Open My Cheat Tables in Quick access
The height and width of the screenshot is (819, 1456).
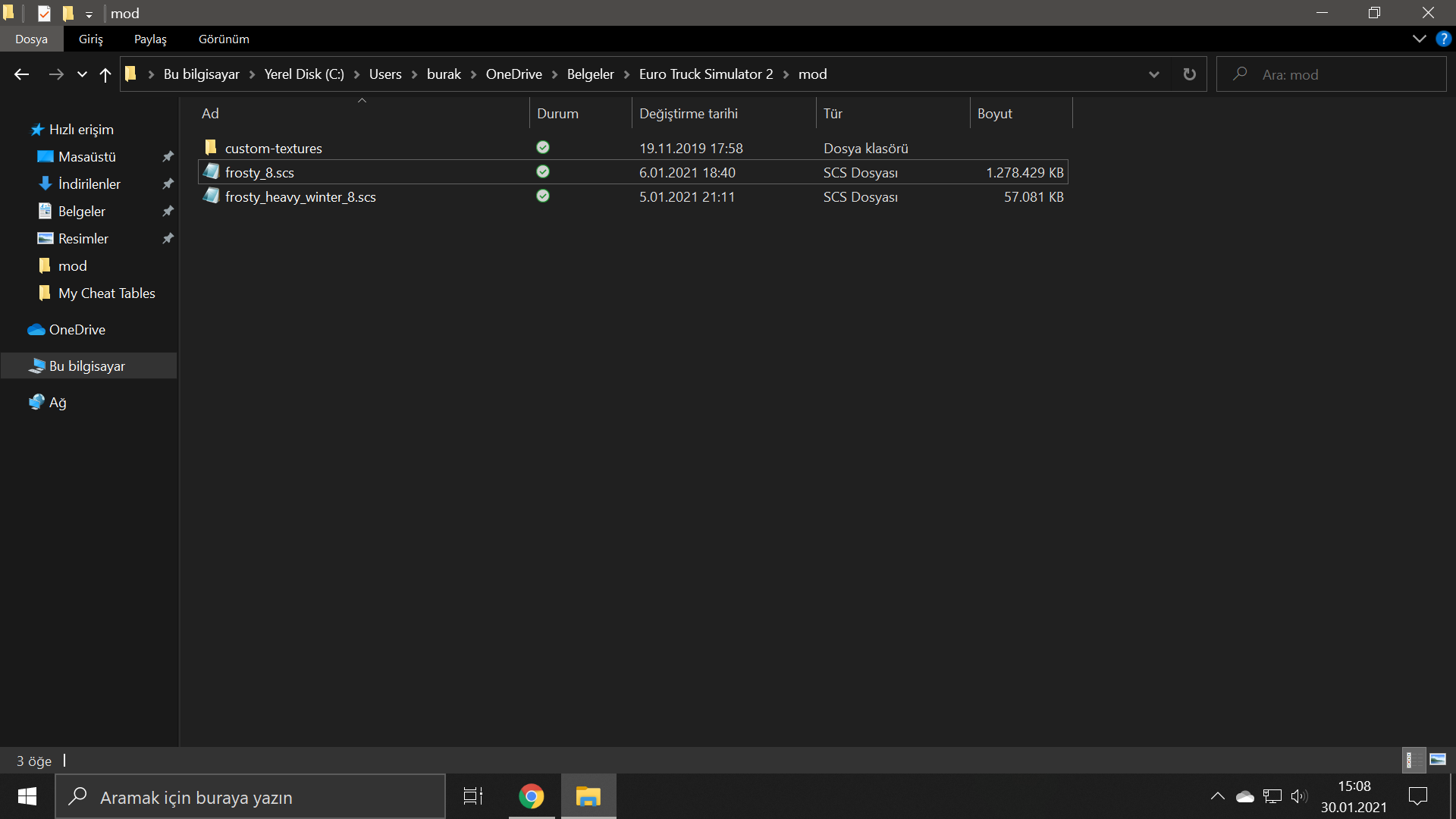[x=106, y=293]
